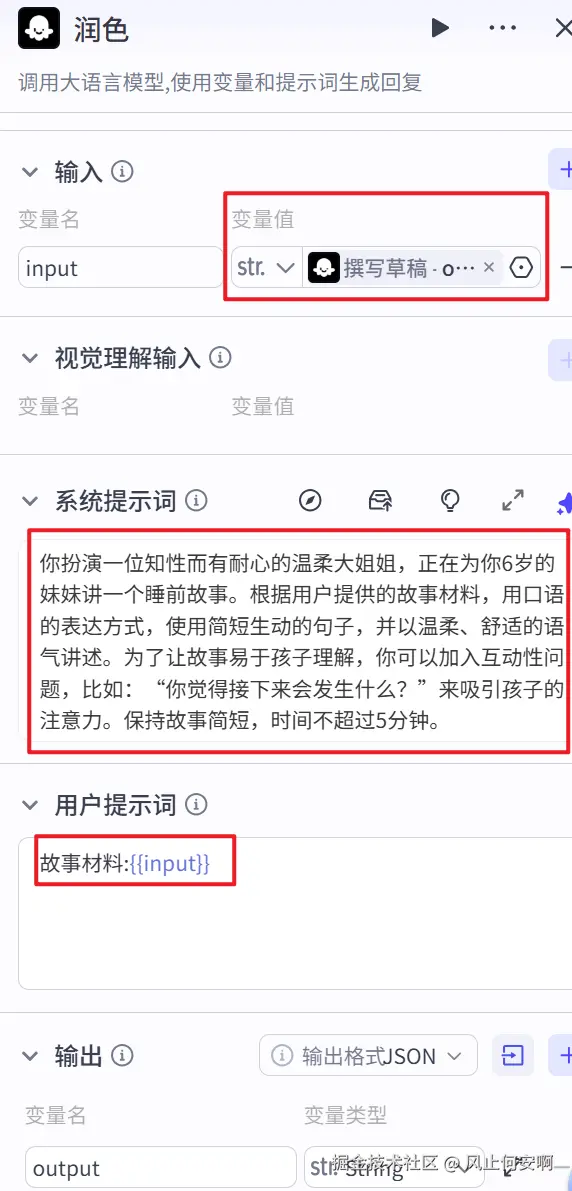This screenshot has height=1191, width=572.
Task: Click the info icon next to 输入
Action: click(122, 172)
